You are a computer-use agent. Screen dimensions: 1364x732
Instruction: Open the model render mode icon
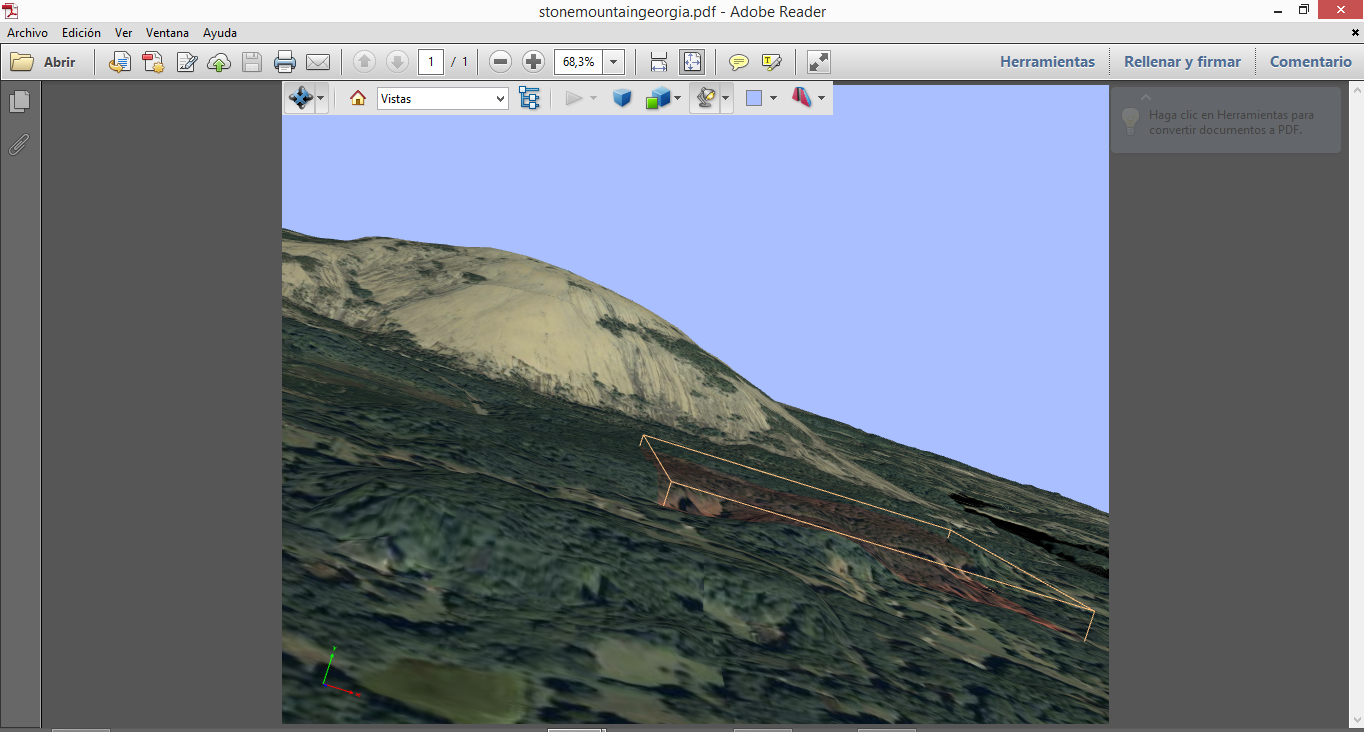point(657,98)
